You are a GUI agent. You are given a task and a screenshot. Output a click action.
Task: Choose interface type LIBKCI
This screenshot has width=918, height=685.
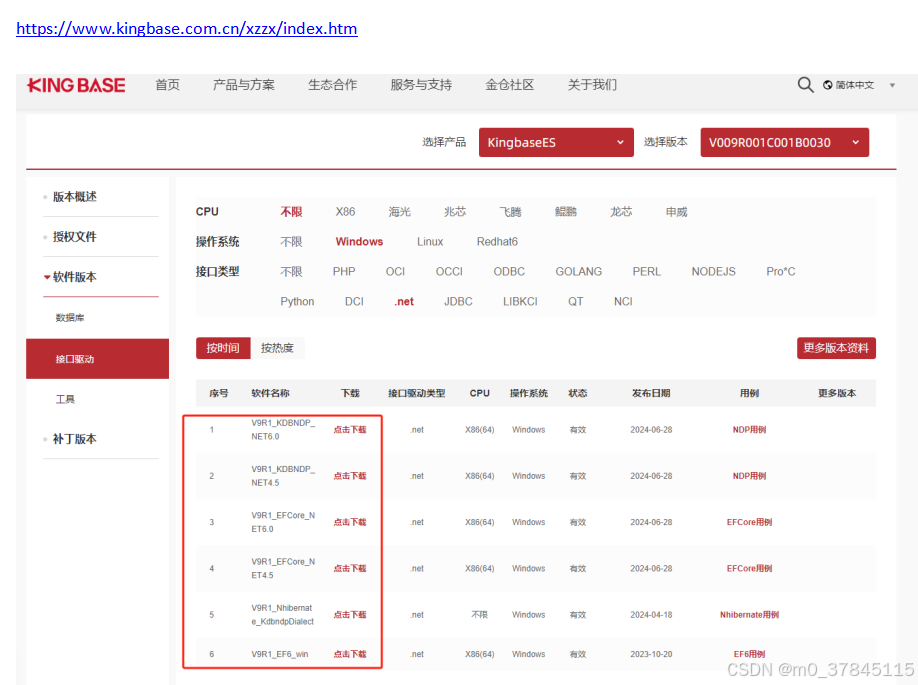(520, 302)
